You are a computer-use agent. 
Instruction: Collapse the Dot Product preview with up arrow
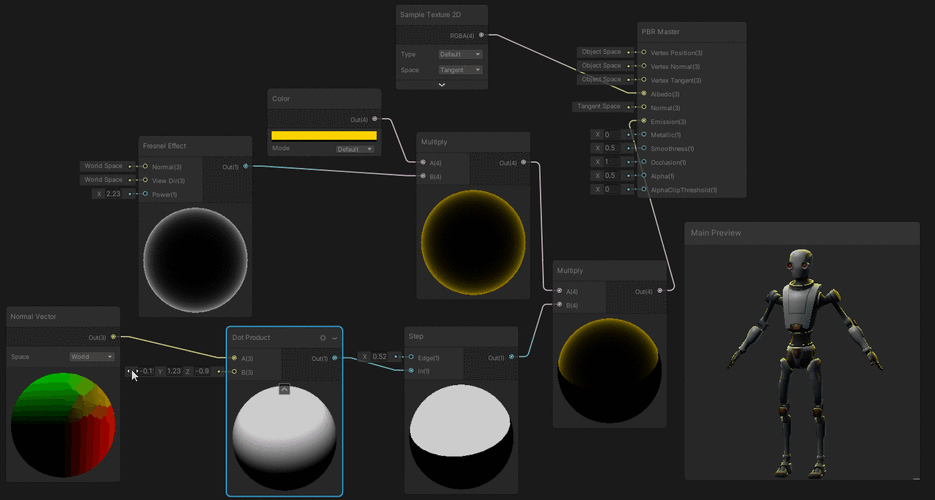tap(284, 389)
